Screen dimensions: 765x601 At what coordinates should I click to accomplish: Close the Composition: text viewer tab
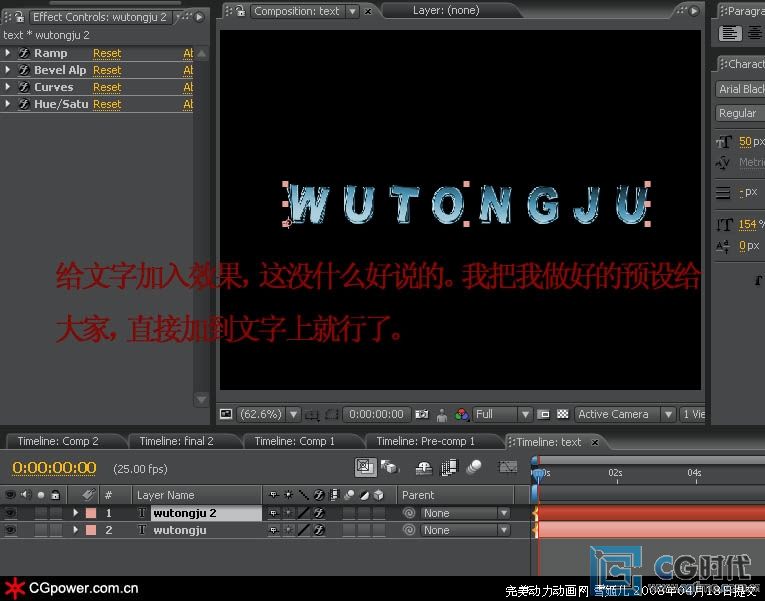pyautogui.click(x=368, y=11)
